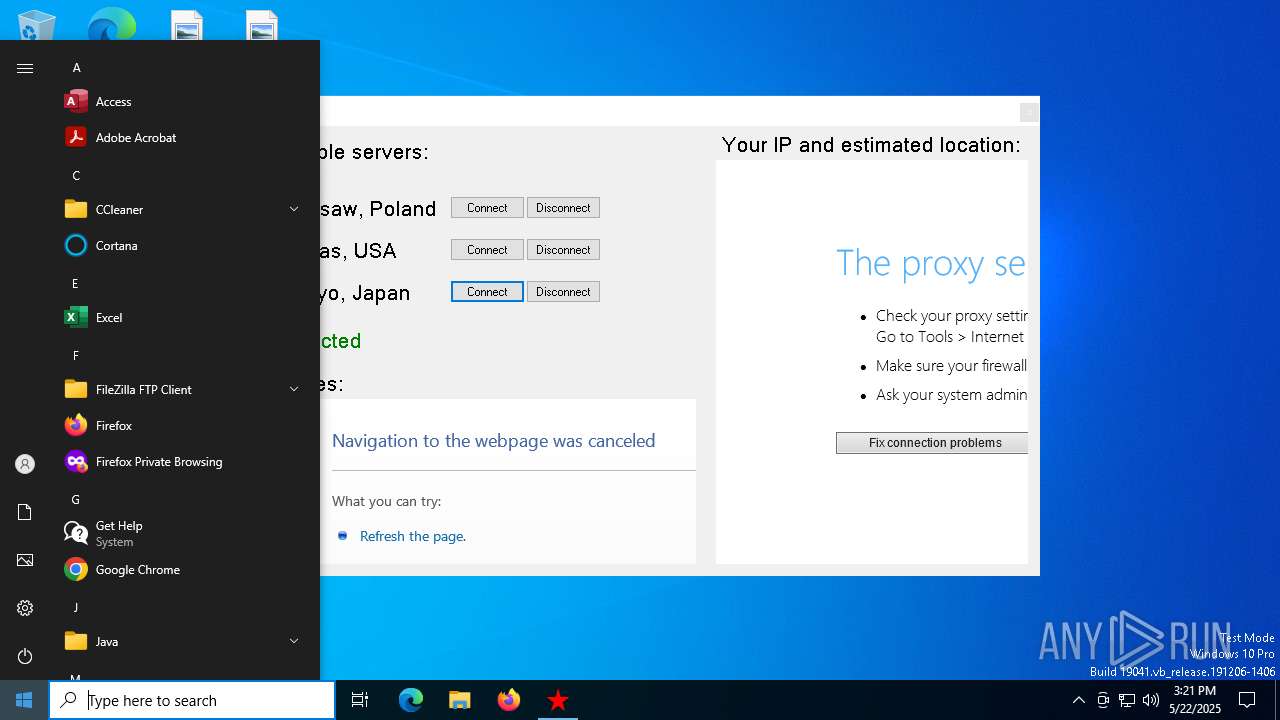Open the notification center icon
Viewport: 1280px width, 720px height.
(1247, 700)
